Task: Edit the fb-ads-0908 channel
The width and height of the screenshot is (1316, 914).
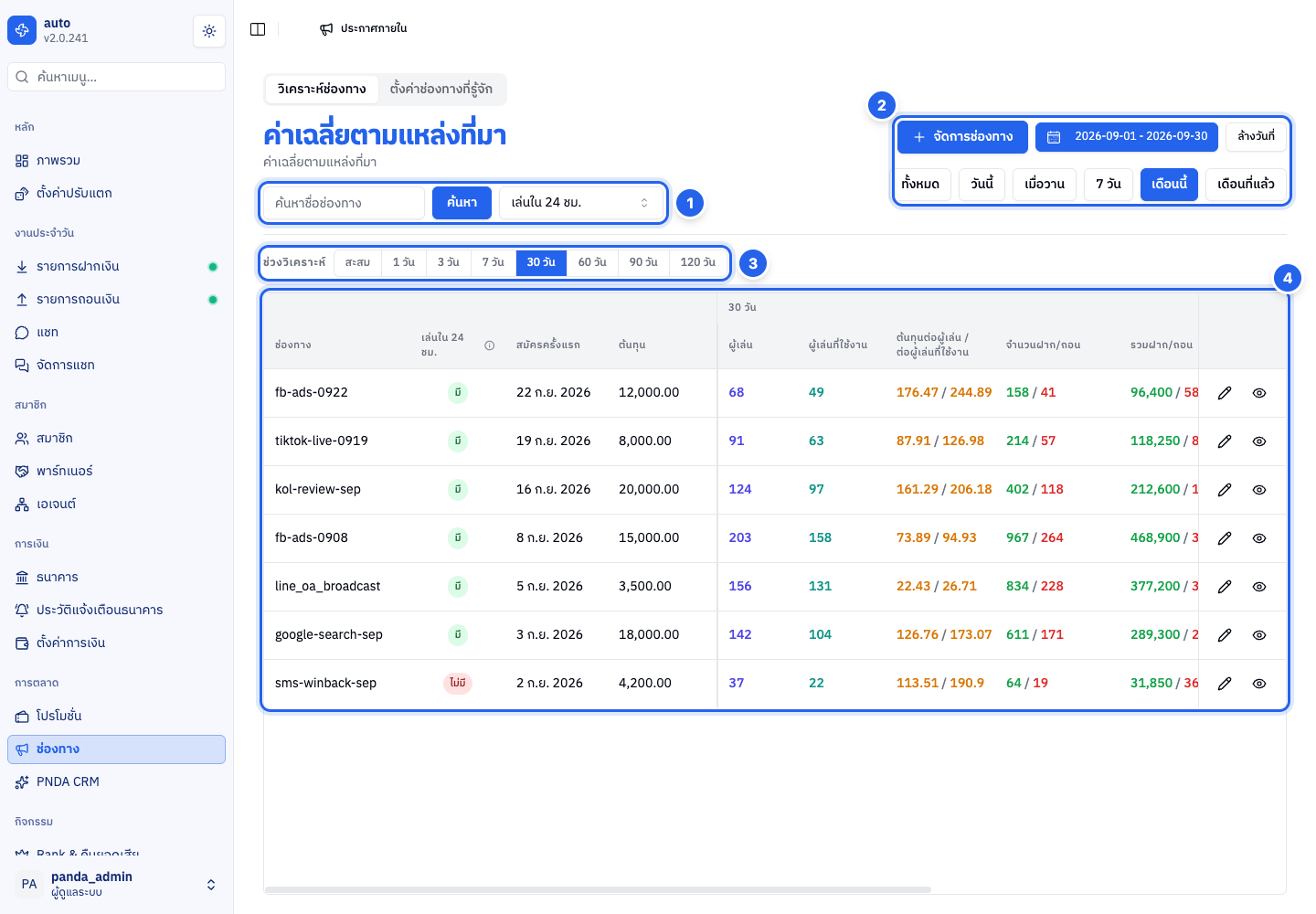Action: (1225, 538)
